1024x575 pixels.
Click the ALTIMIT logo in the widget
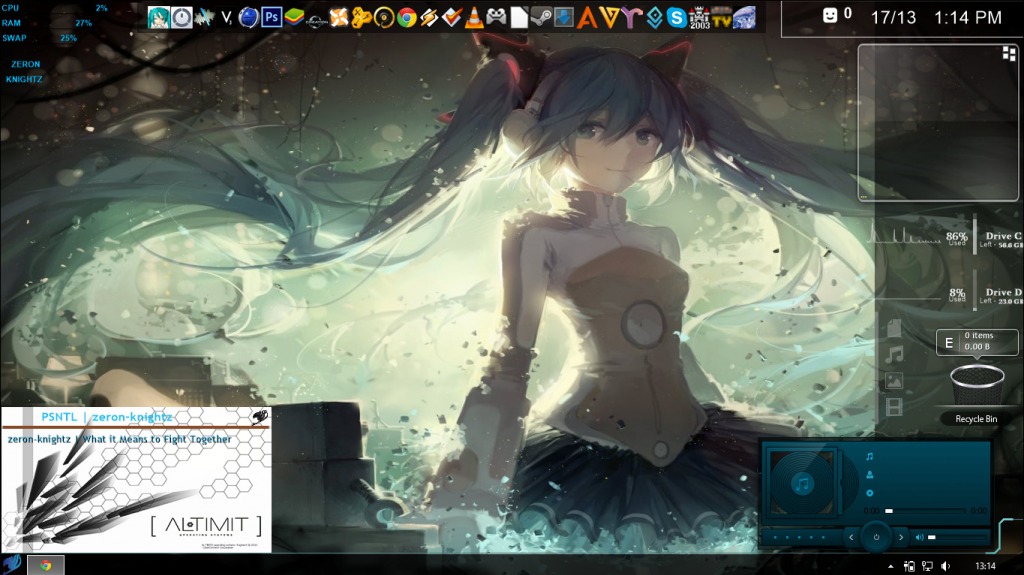click(206, 525)
